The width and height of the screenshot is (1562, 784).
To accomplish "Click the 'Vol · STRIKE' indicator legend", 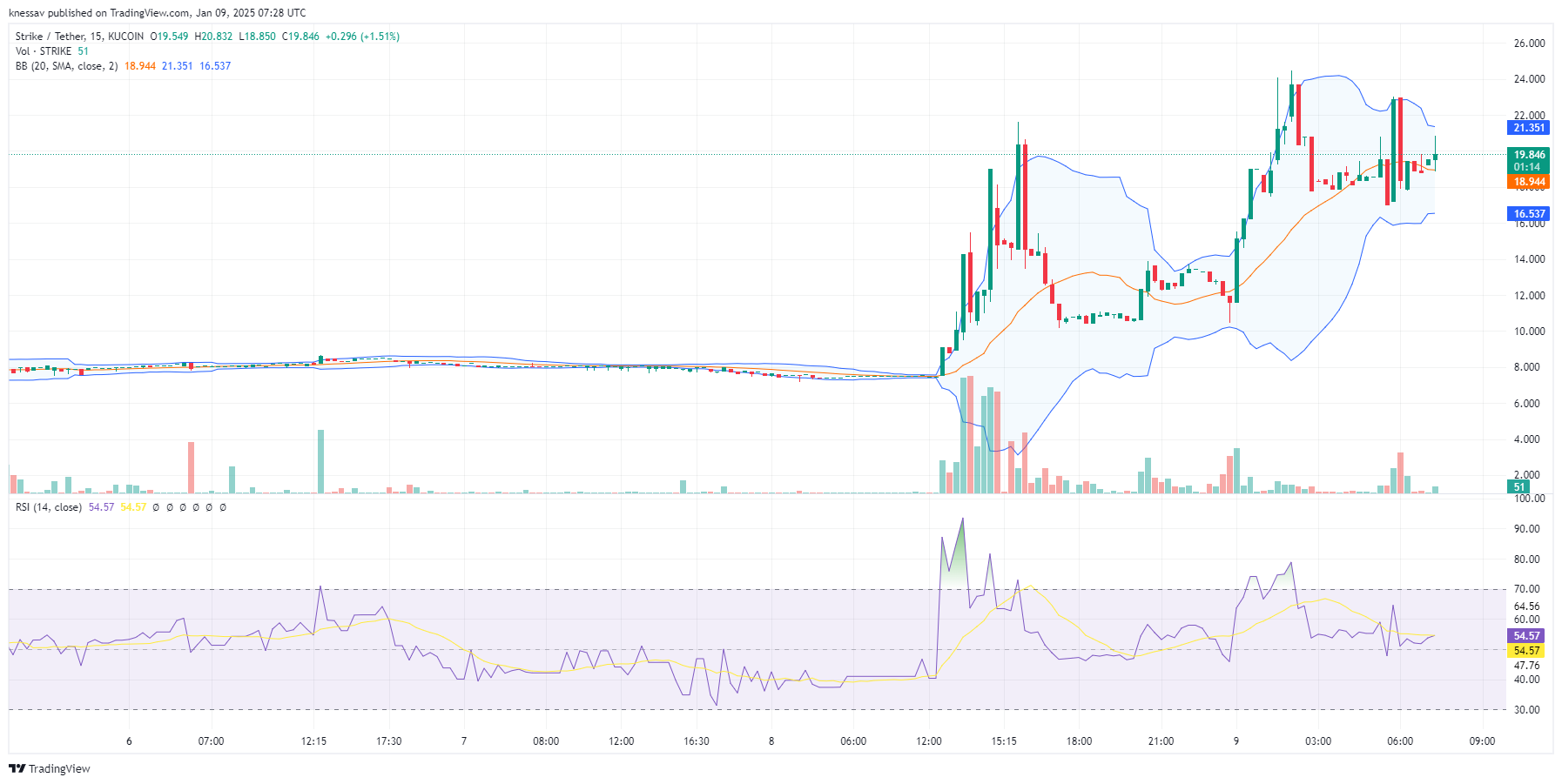I will (44, 51).
